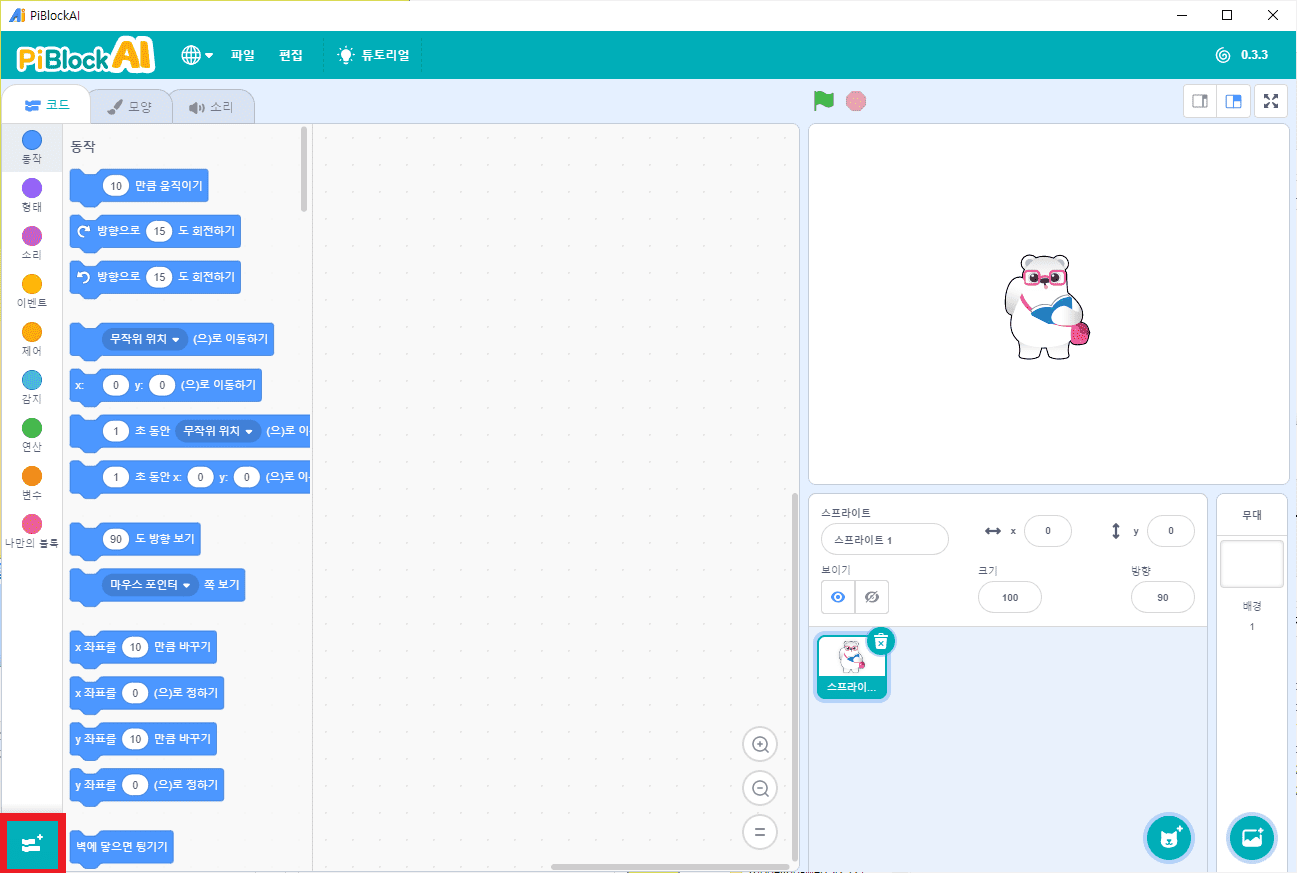Select the 소리 block category circle

[x=32, y=236]
